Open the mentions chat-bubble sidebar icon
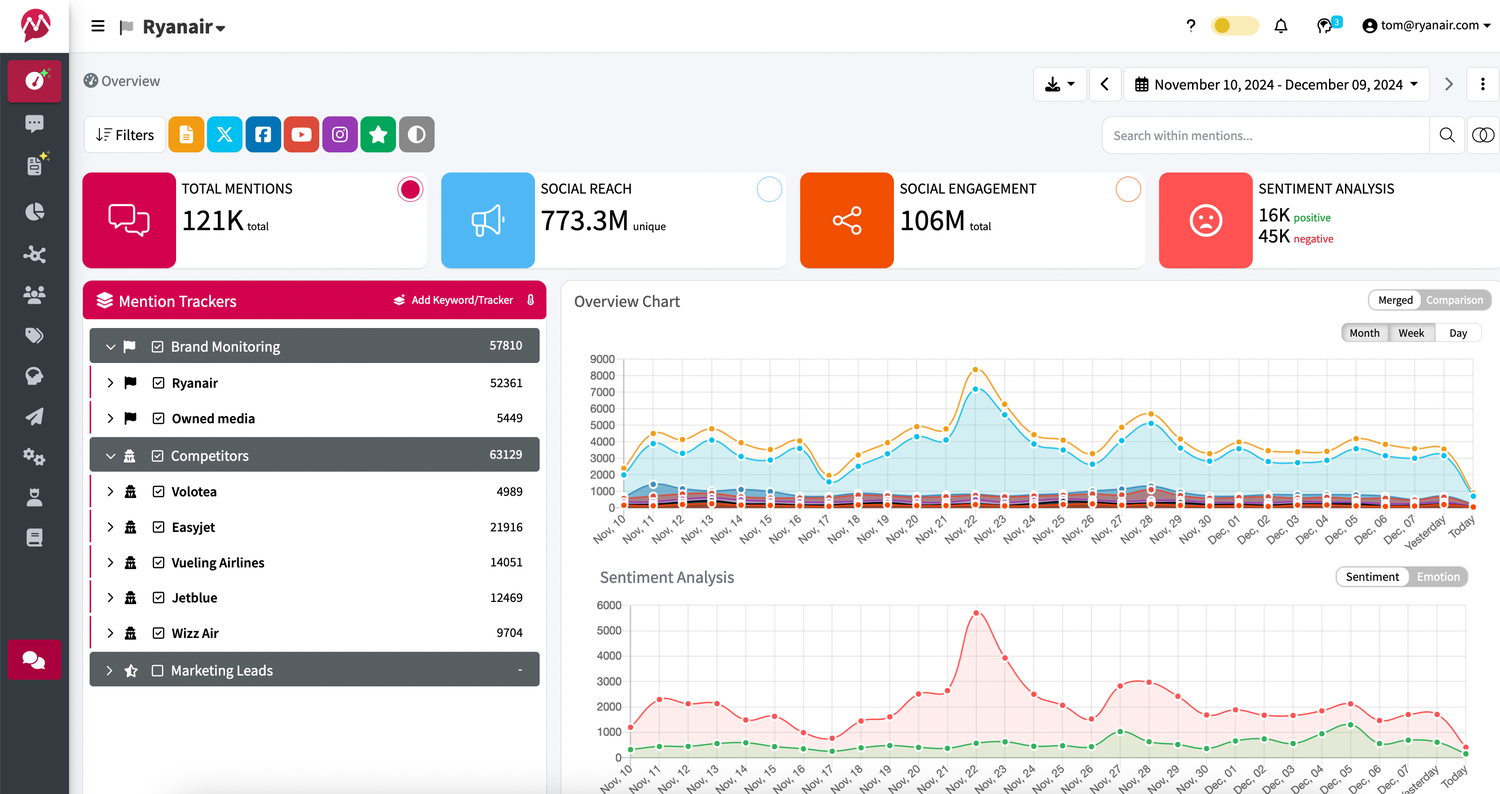The width and height of the screenshot is (1500, 794). (35, 124)
